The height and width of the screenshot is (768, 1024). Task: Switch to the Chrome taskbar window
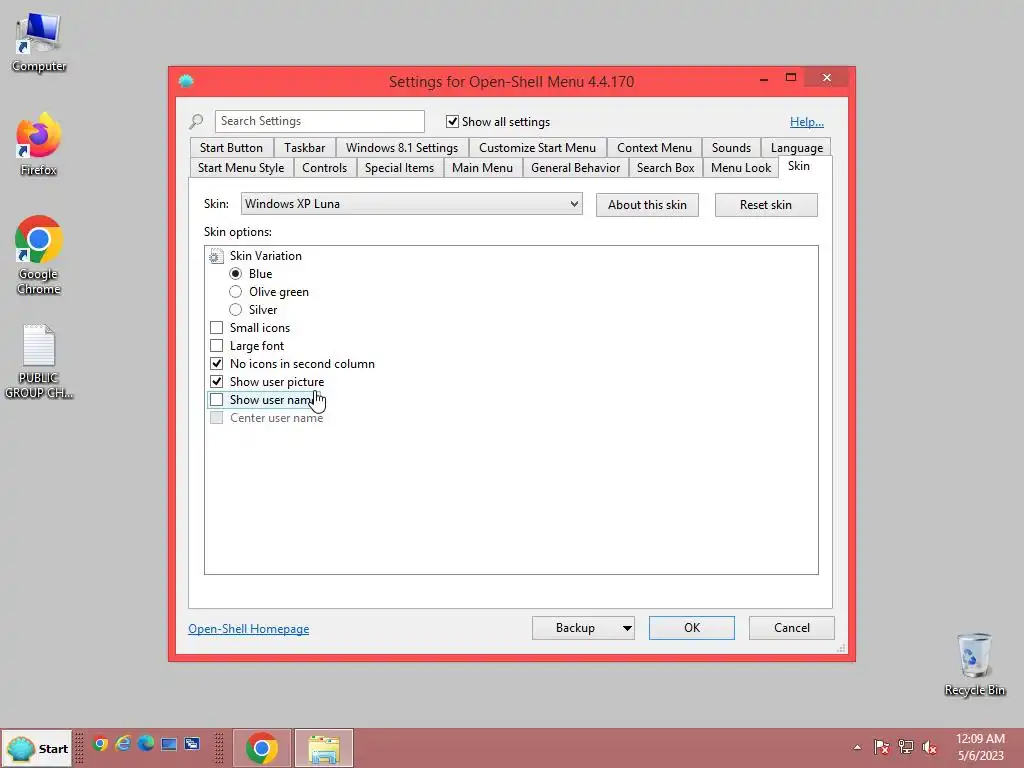click(x=261, y=748)
